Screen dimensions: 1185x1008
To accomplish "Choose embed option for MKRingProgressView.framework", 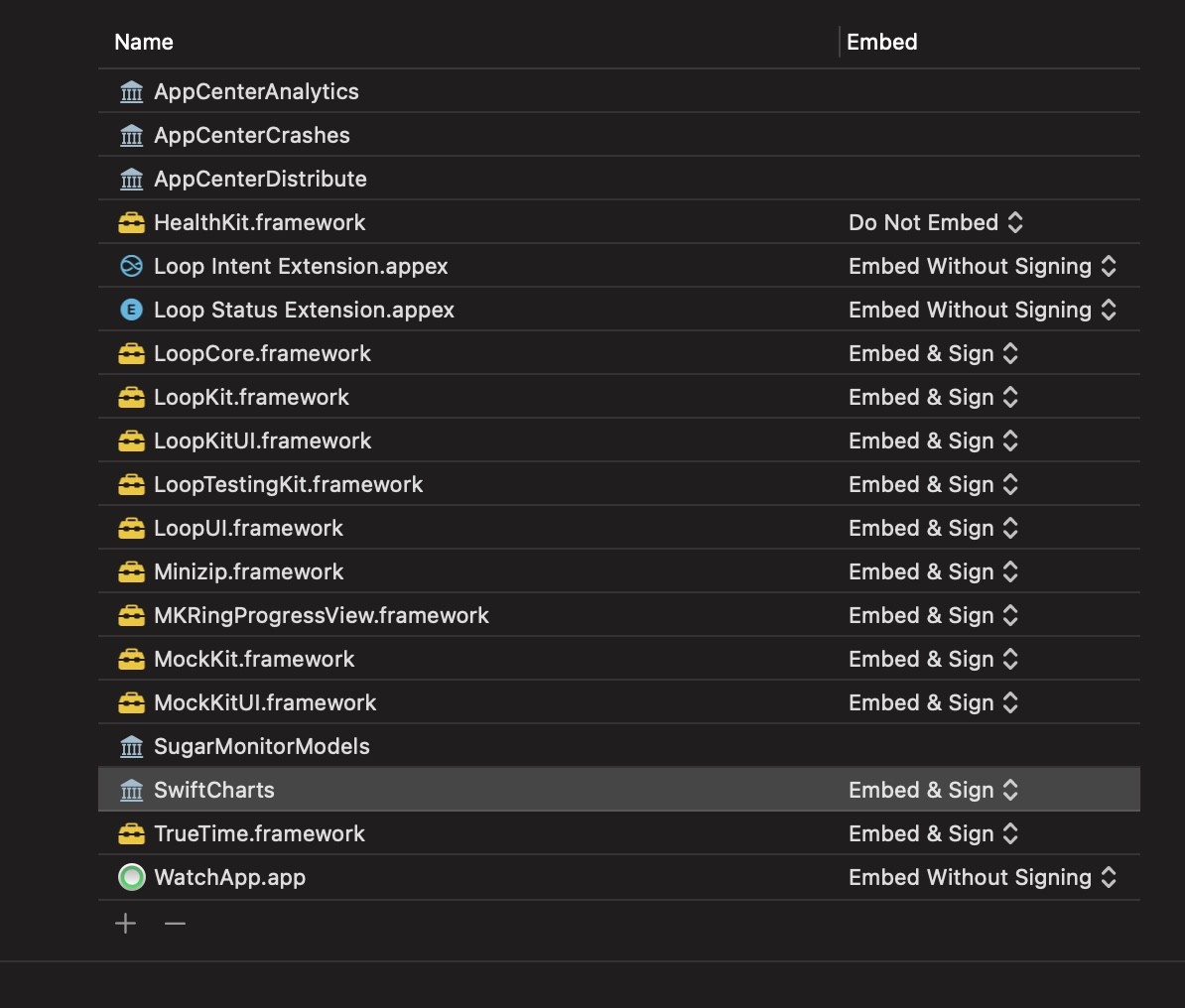I will coord(933,616).
